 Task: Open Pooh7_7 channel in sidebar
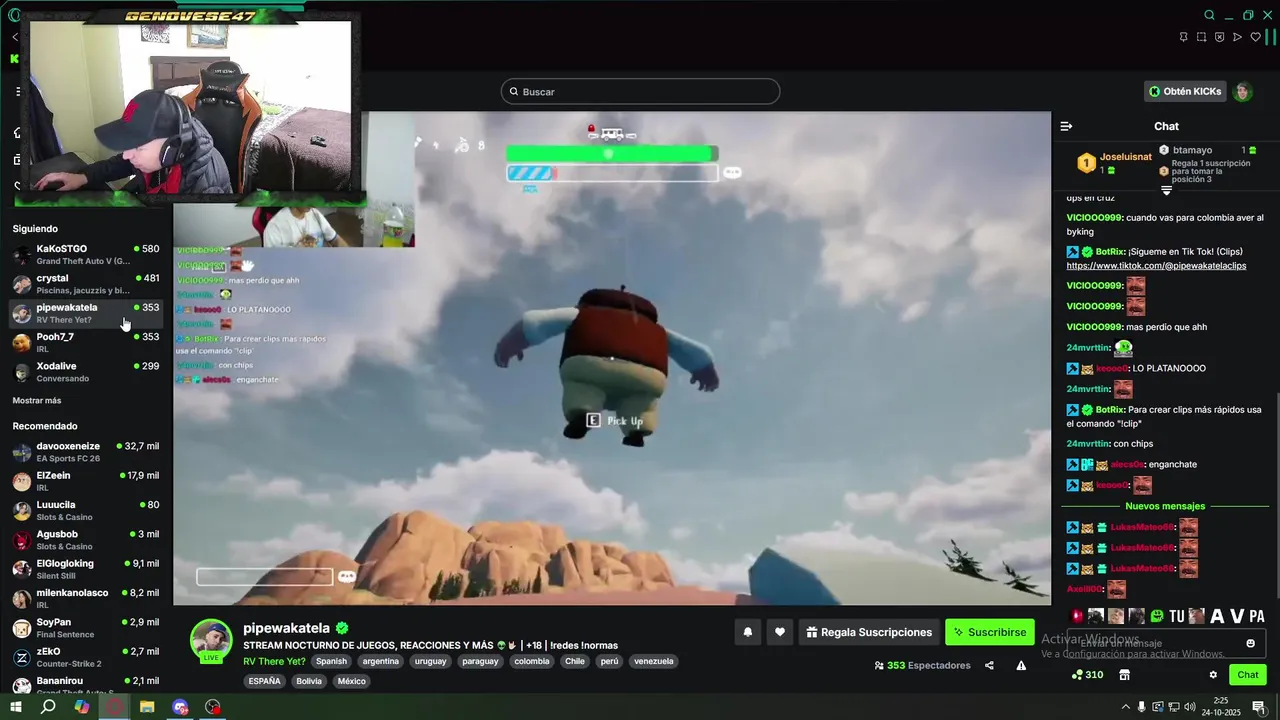pos(85,342)
